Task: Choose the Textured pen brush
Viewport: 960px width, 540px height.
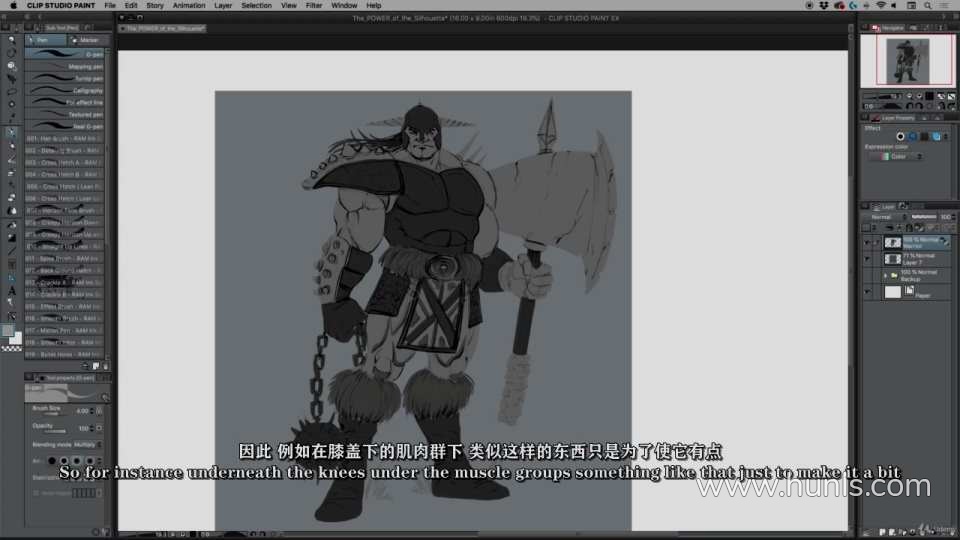Action: (65, 114)
